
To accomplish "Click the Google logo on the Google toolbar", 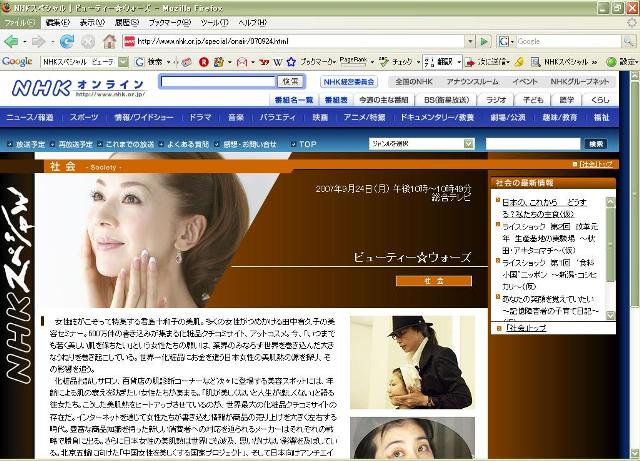I will [x=17, y=62].
